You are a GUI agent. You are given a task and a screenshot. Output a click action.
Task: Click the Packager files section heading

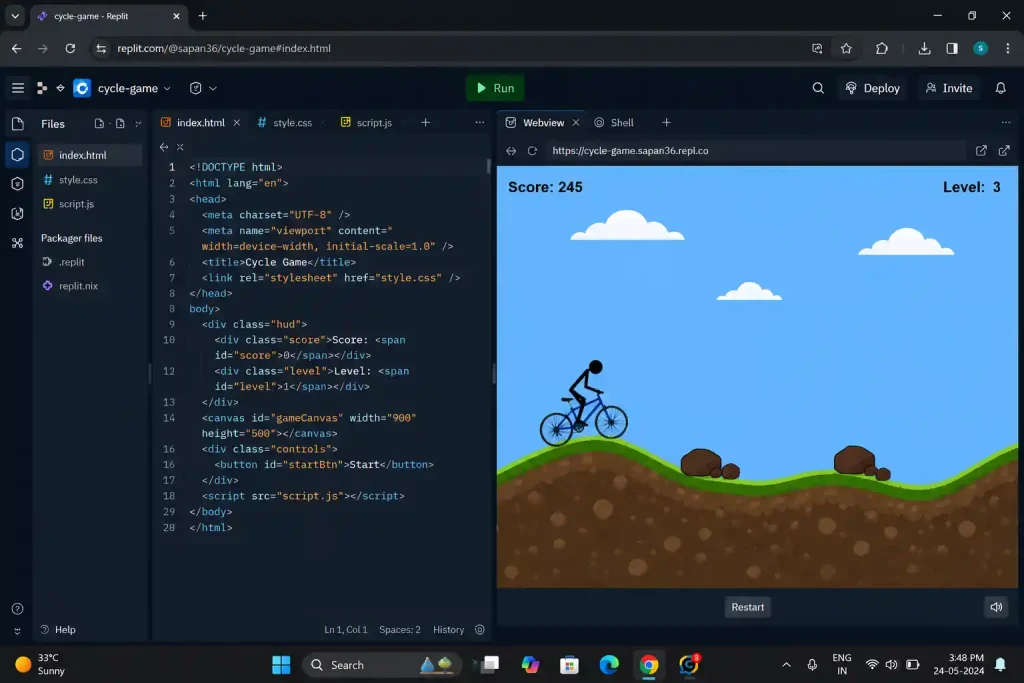(x=72, y=238)
